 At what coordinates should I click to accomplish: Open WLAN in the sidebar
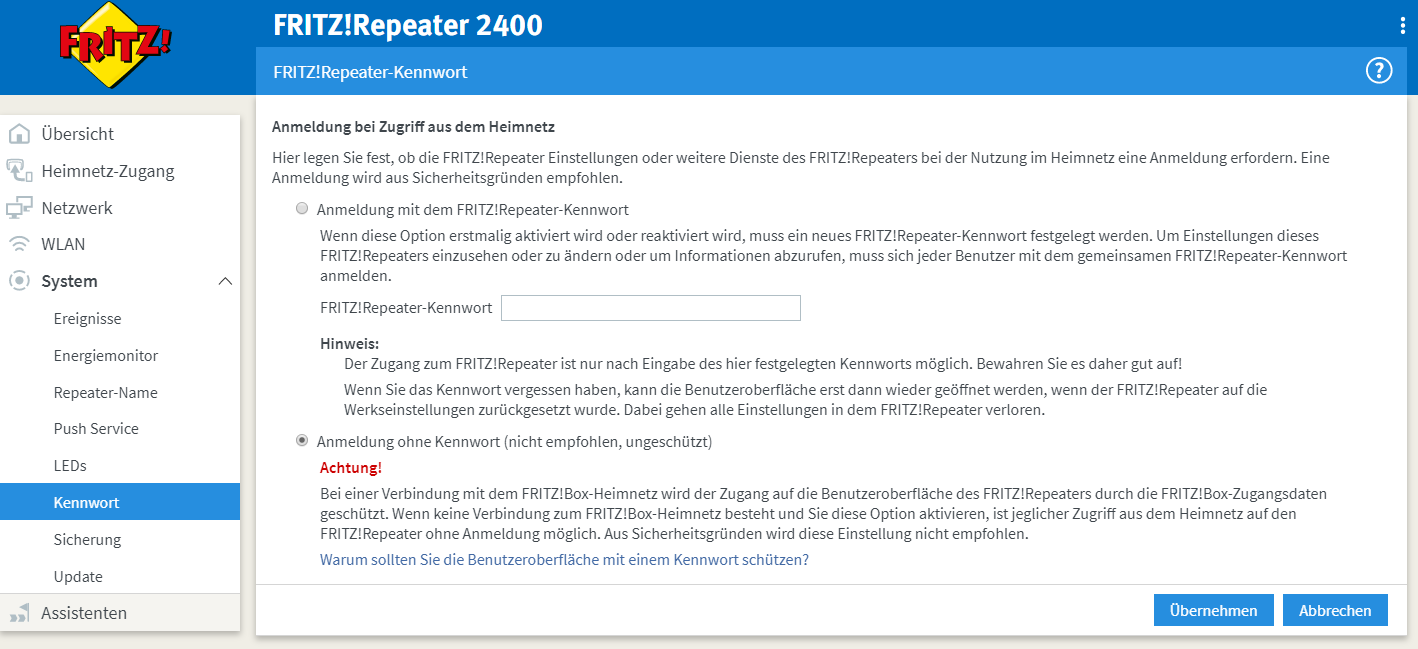tap(63, 244)
